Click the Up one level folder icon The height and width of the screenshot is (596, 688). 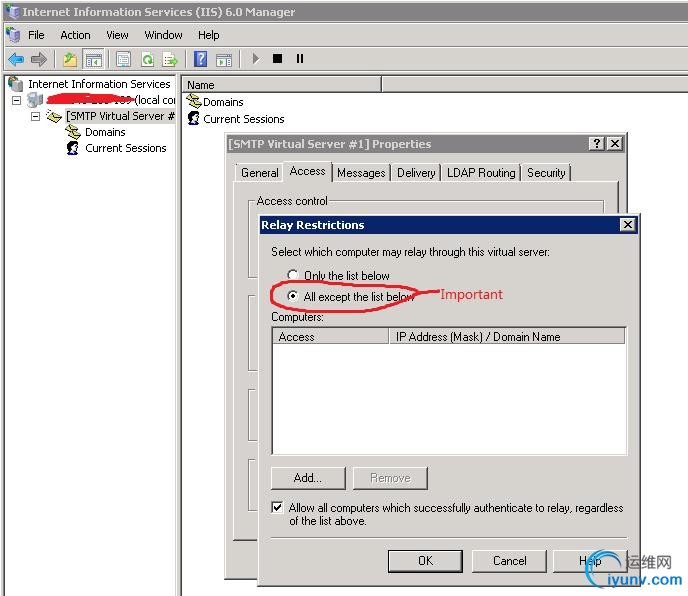(x=70, y=59)
